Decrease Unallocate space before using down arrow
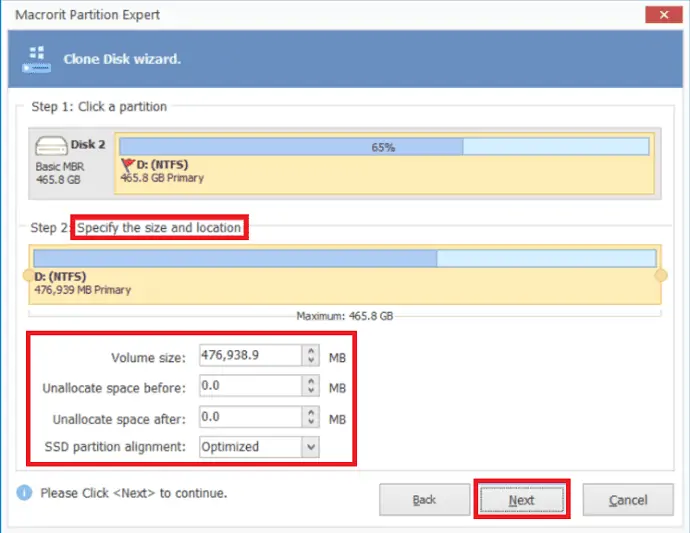This screenshot has height=533, width=690. point(311,391)
